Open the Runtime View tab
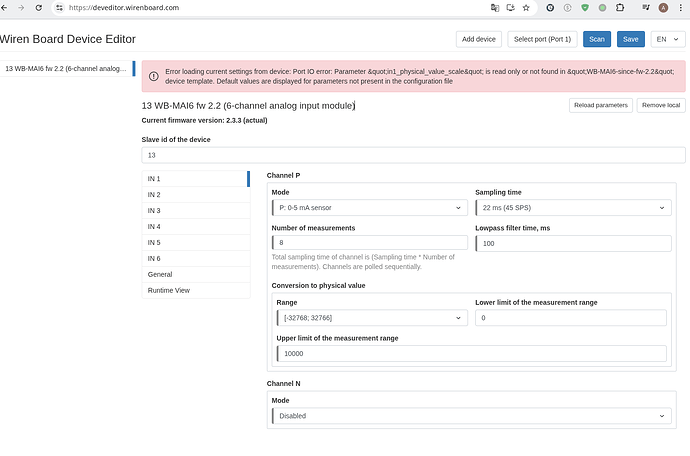This screenshot has height=456, width=690. [196, 291]
